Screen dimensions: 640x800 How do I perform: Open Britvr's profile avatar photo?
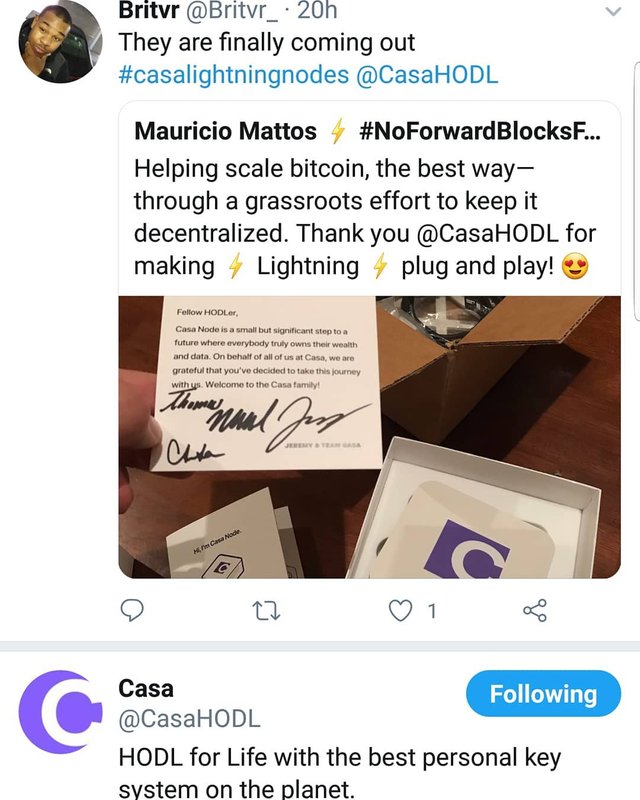[x=60, y=41]
